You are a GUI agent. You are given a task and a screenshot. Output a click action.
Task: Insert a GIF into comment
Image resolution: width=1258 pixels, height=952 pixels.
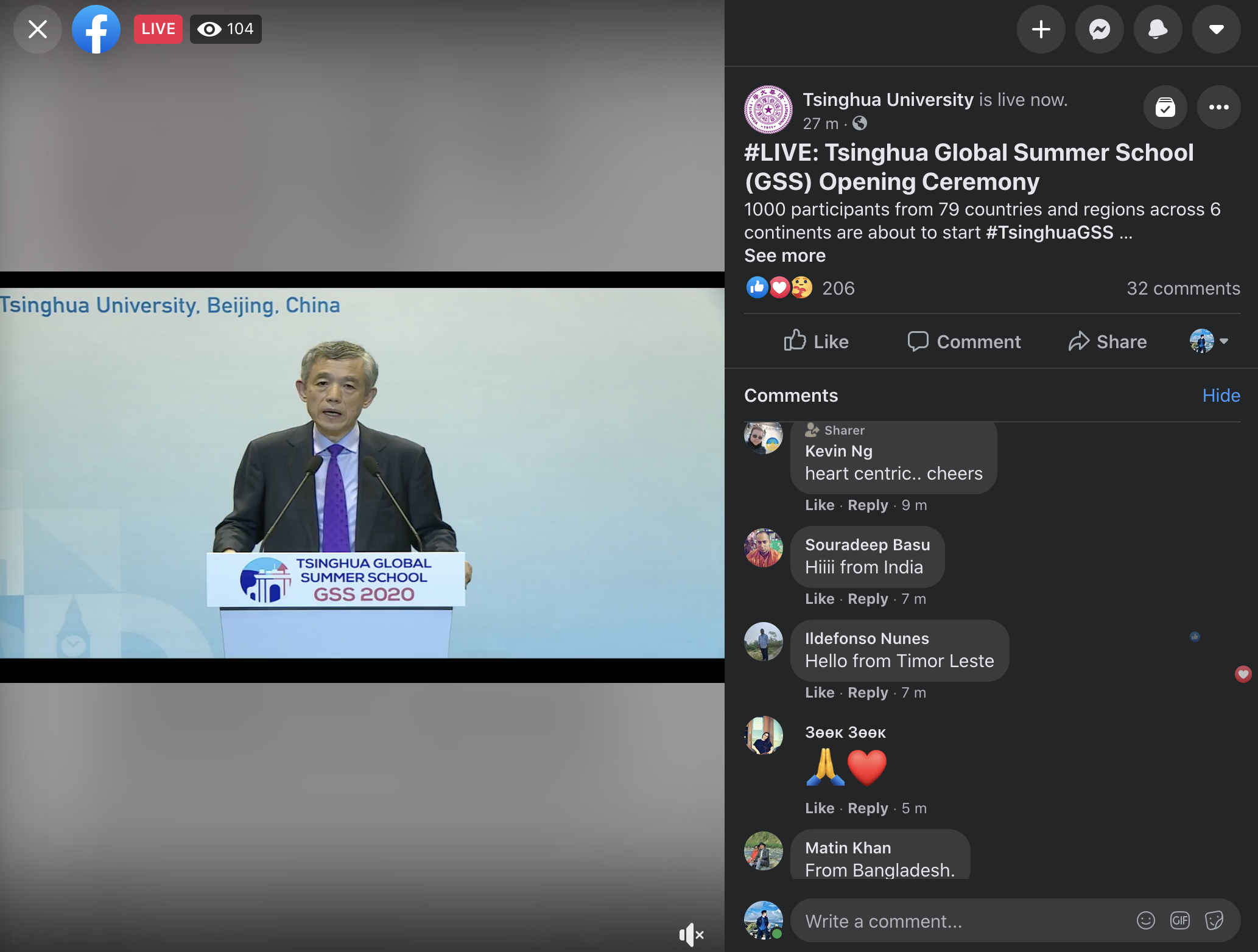point(1179,920)
